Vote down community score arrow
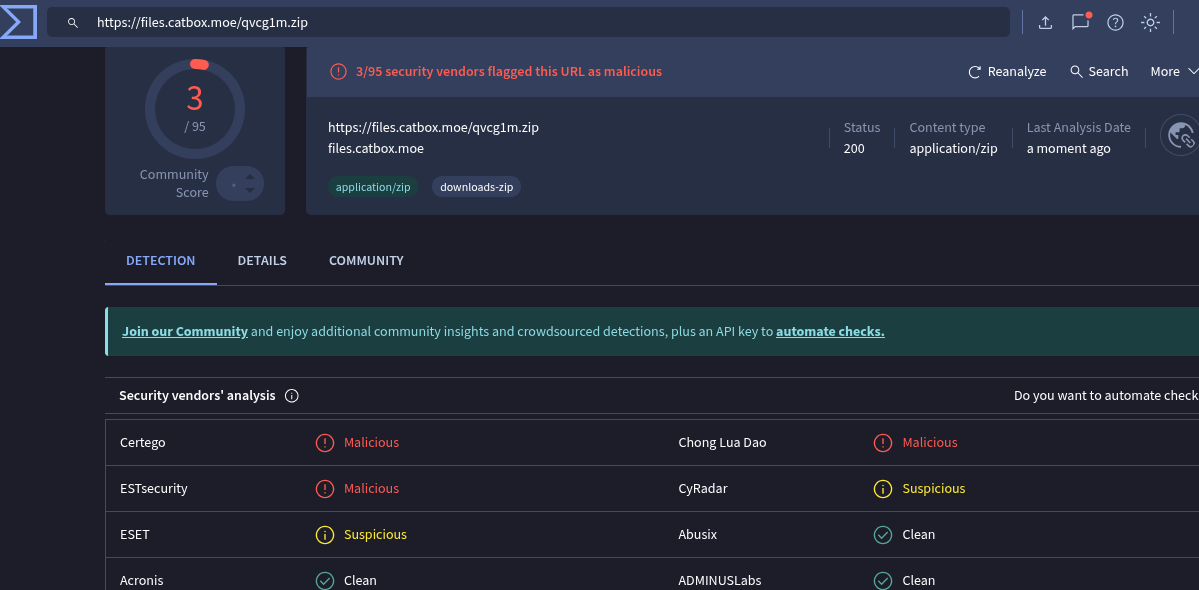Screen dimensions: 1199x590 pyautogui.click(x=249, y=190)
